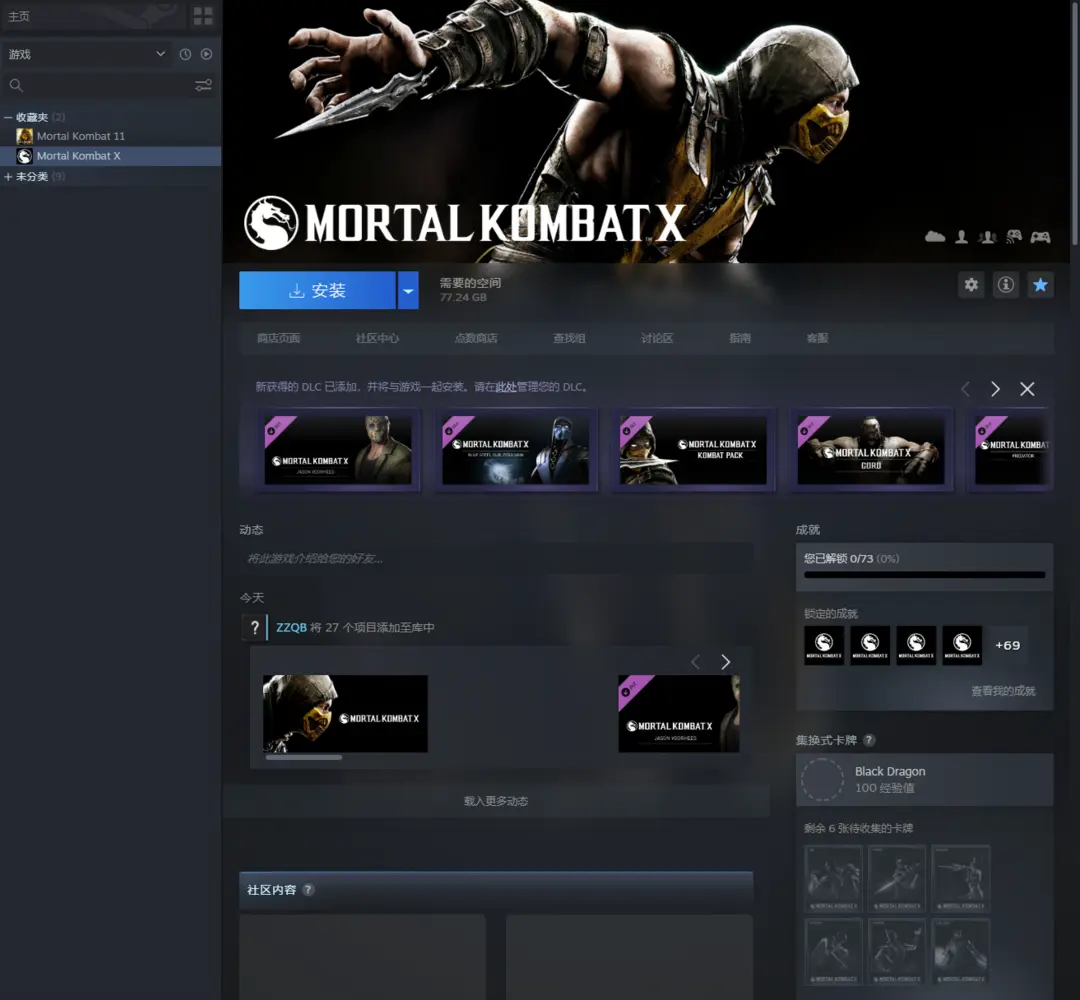This screenshot has height=1000, width=1080.
Task: Expand the 未分类 category
Action: (8, 176)
